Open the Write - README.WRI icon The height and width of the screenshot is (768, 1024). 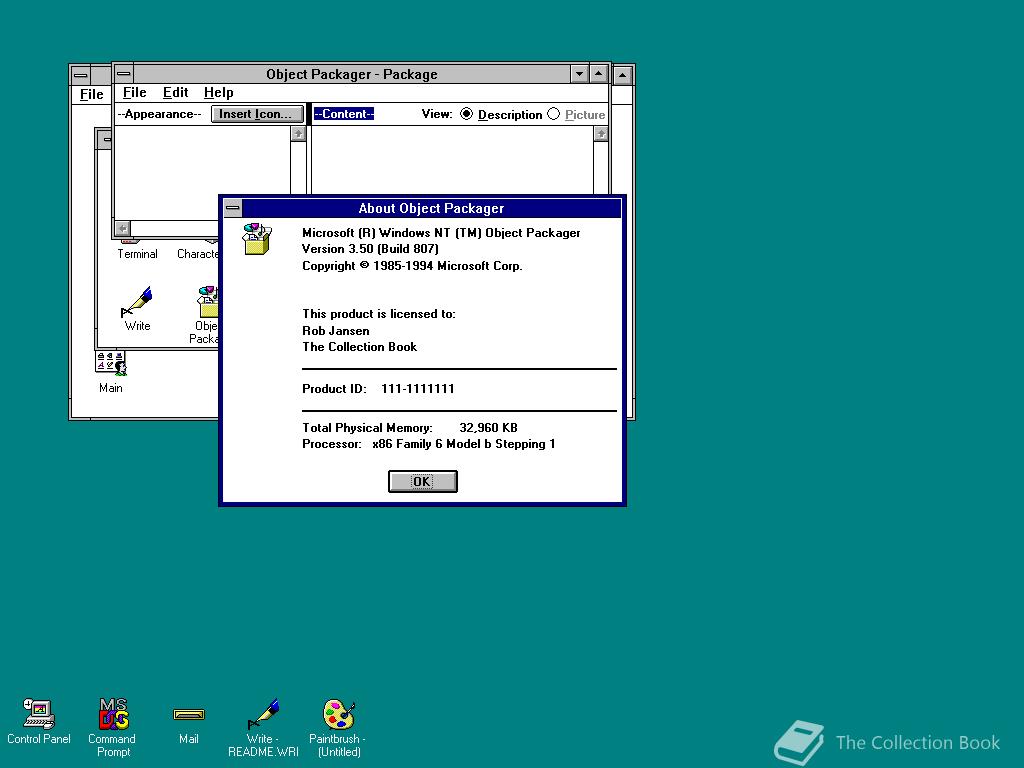click(263, 714)
